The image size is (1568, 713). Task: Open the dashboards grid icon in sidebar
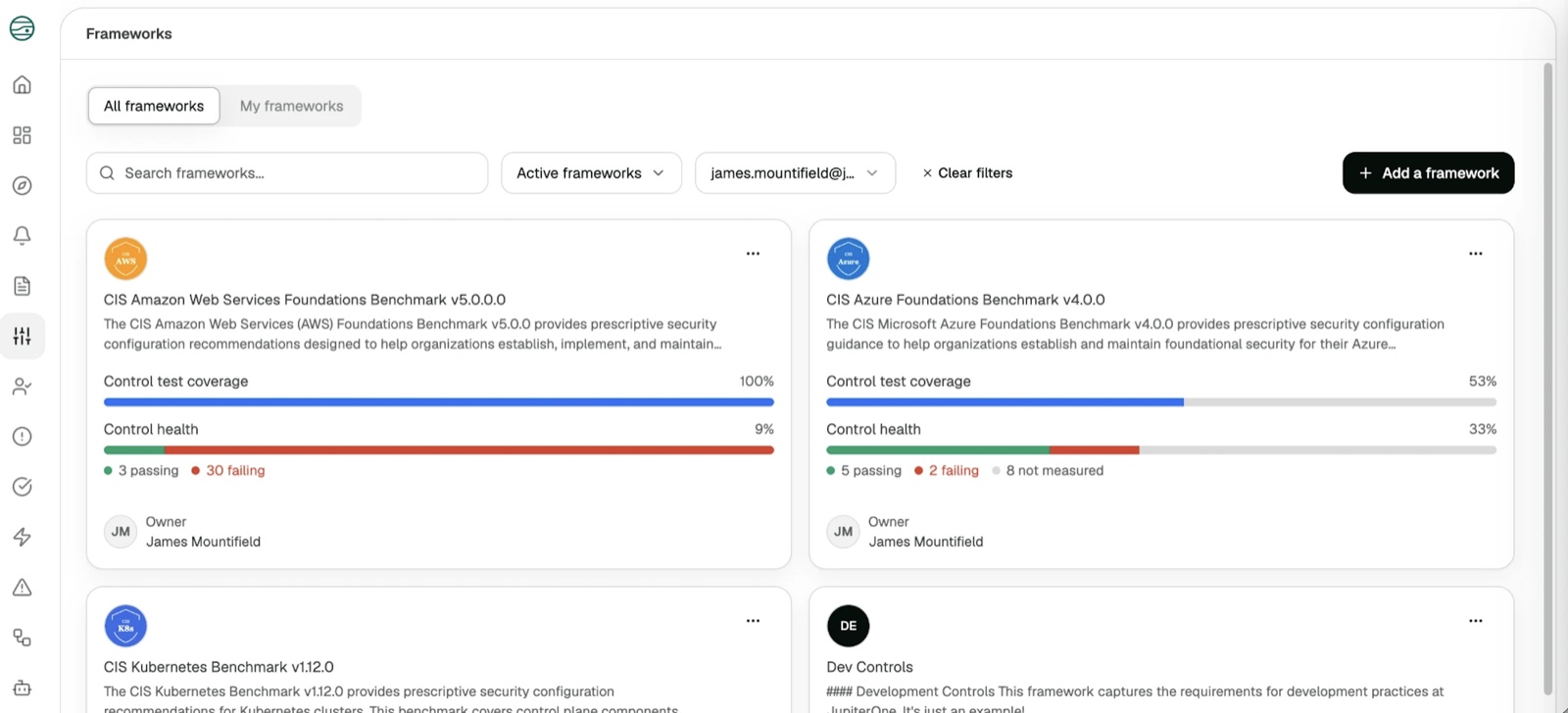pos(22,135)
